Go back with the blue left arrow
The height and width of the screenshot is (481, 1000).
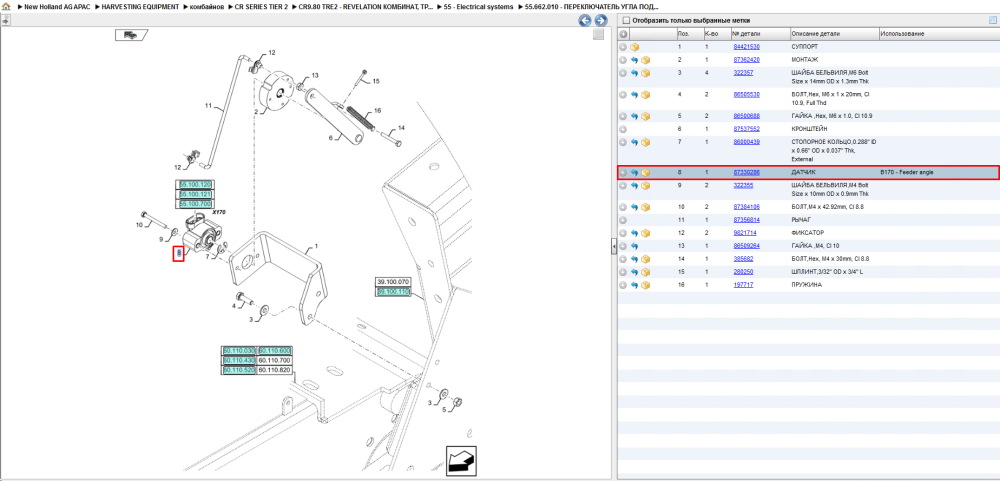(x=585, y=20)
